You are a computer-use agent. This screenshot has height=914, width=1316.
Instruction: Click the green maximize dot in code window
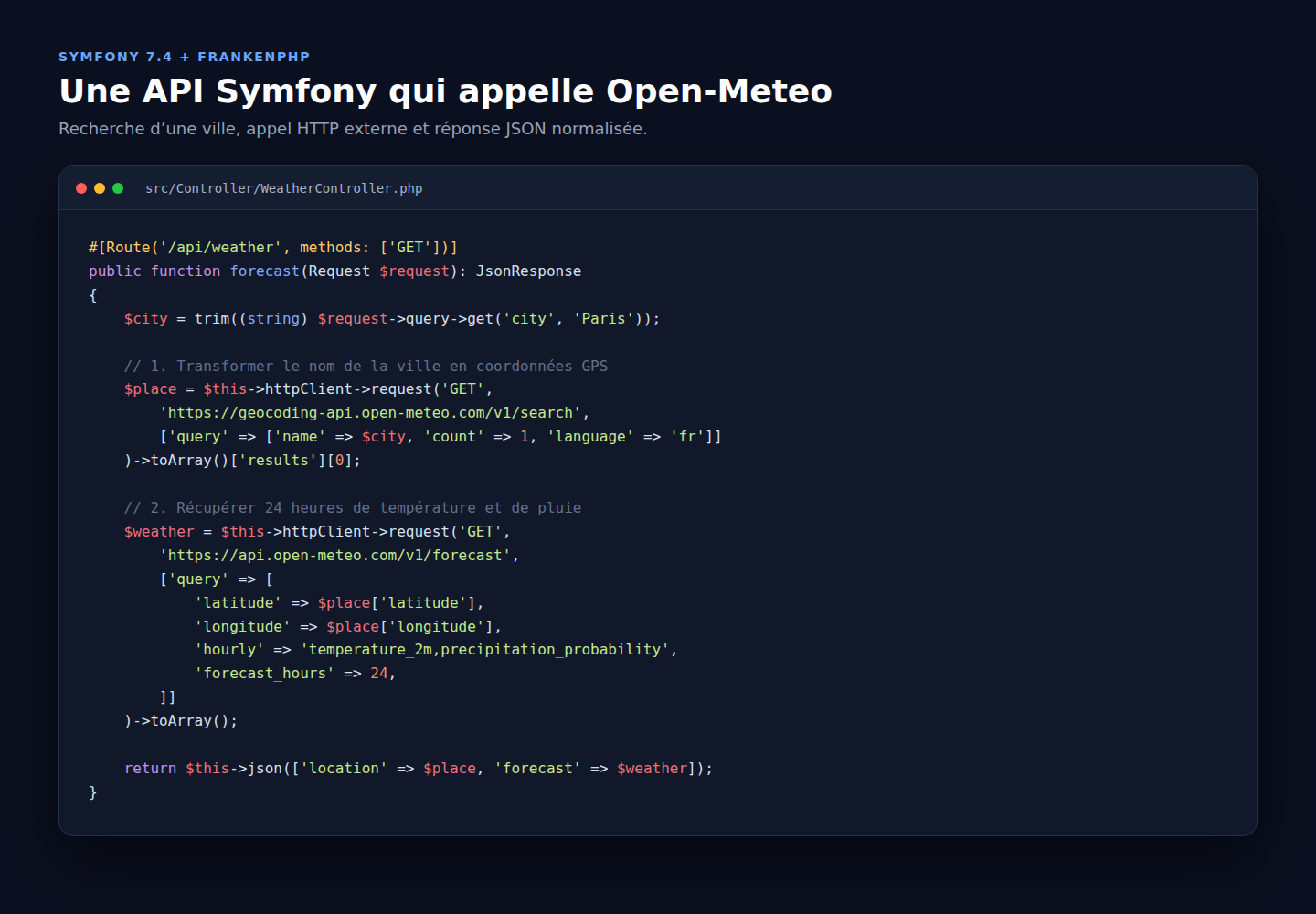click(x=118, y=188)
